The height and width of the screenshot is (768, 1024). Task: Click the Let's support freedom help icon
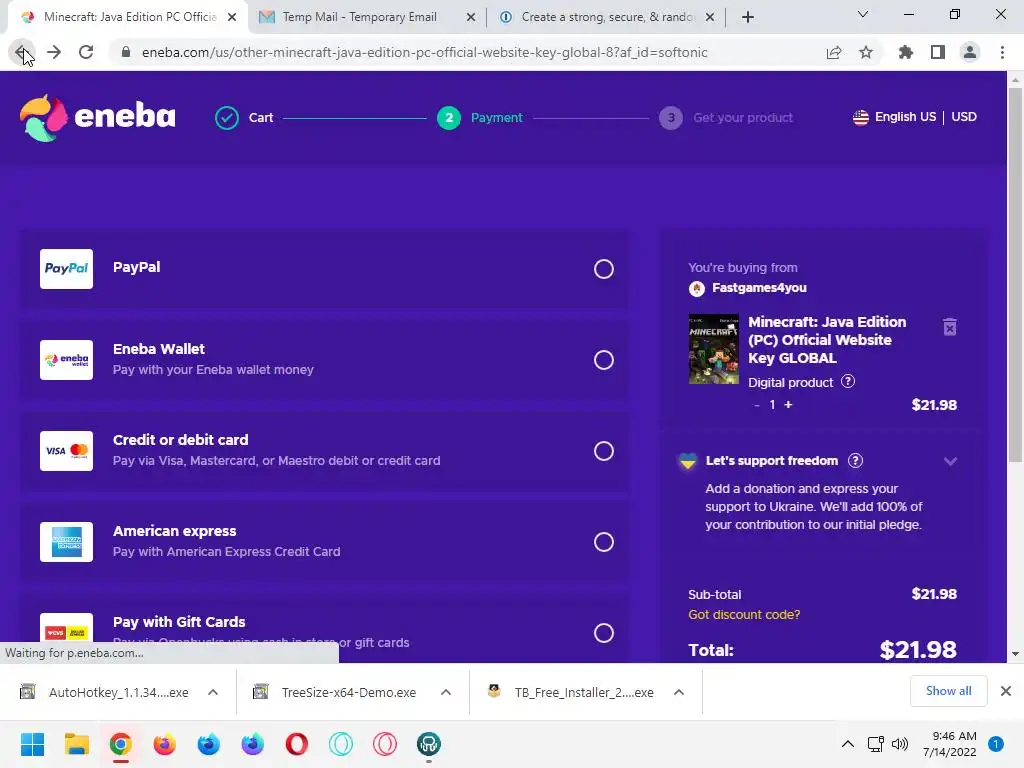[856, 460]
